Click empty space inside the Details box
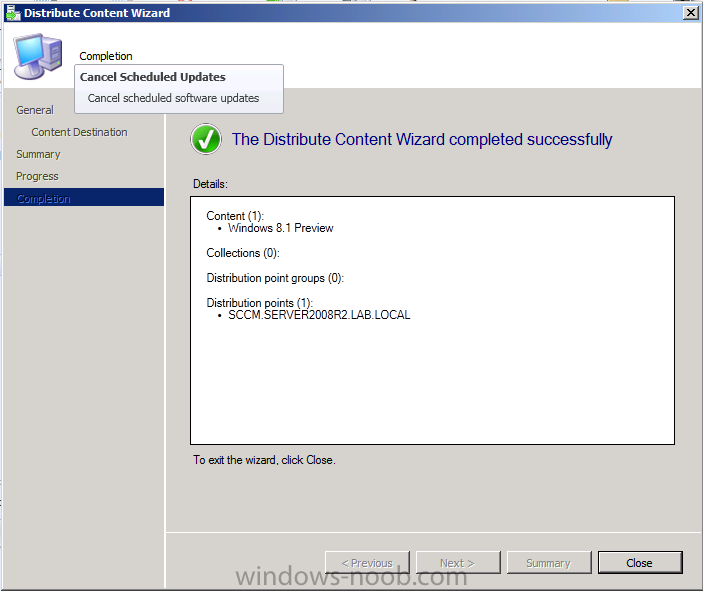 pos(430,390)
